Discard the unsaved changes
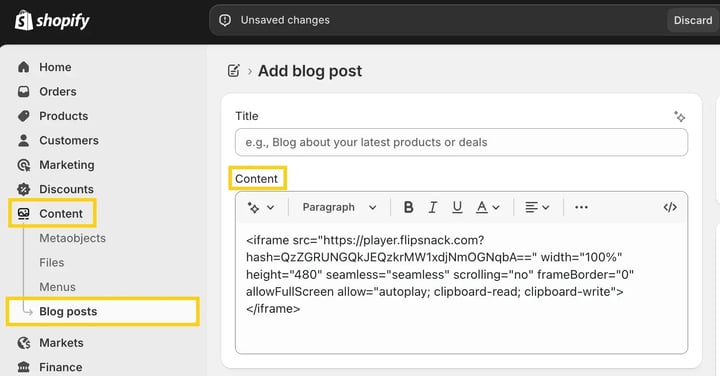This screenshot has width=720, height=376. click(x=693, y=20)
